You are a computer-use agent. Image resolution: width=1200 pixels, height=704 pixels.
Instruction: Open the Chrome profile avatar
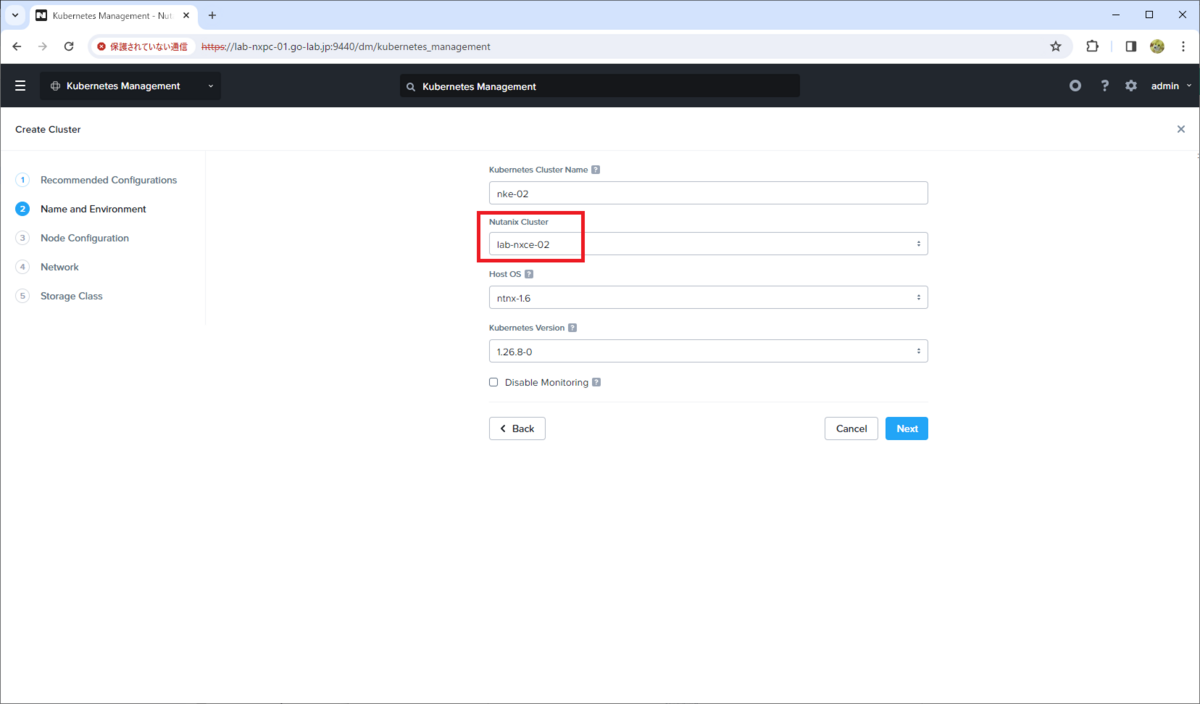tap(1157, 46)
